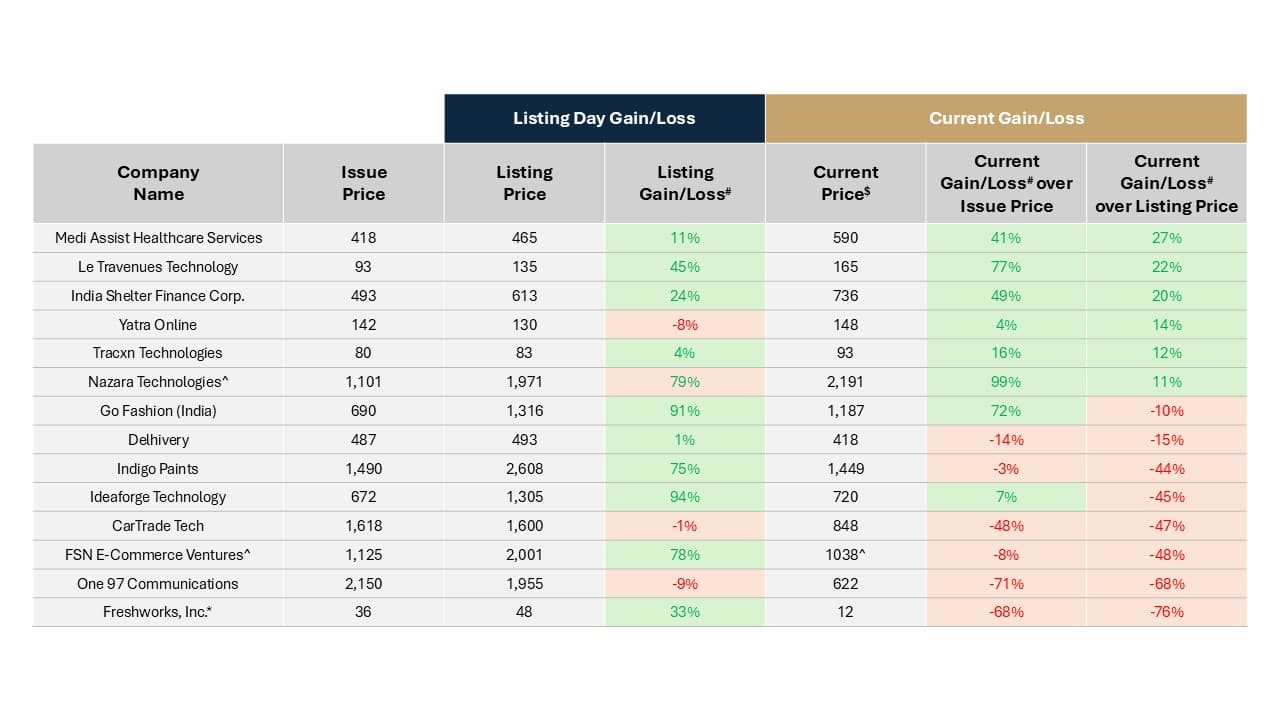Click the Listing Price column header
This screenshot has width=1280, height=720.
pos(524,183)
